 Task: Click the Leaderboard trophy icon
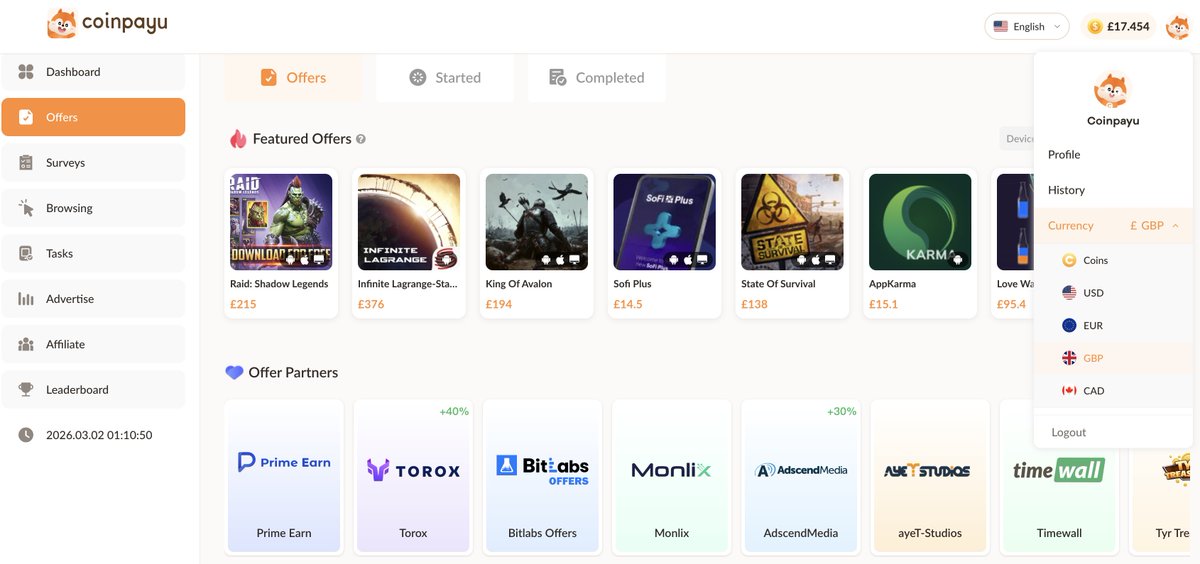pos(26,390)
